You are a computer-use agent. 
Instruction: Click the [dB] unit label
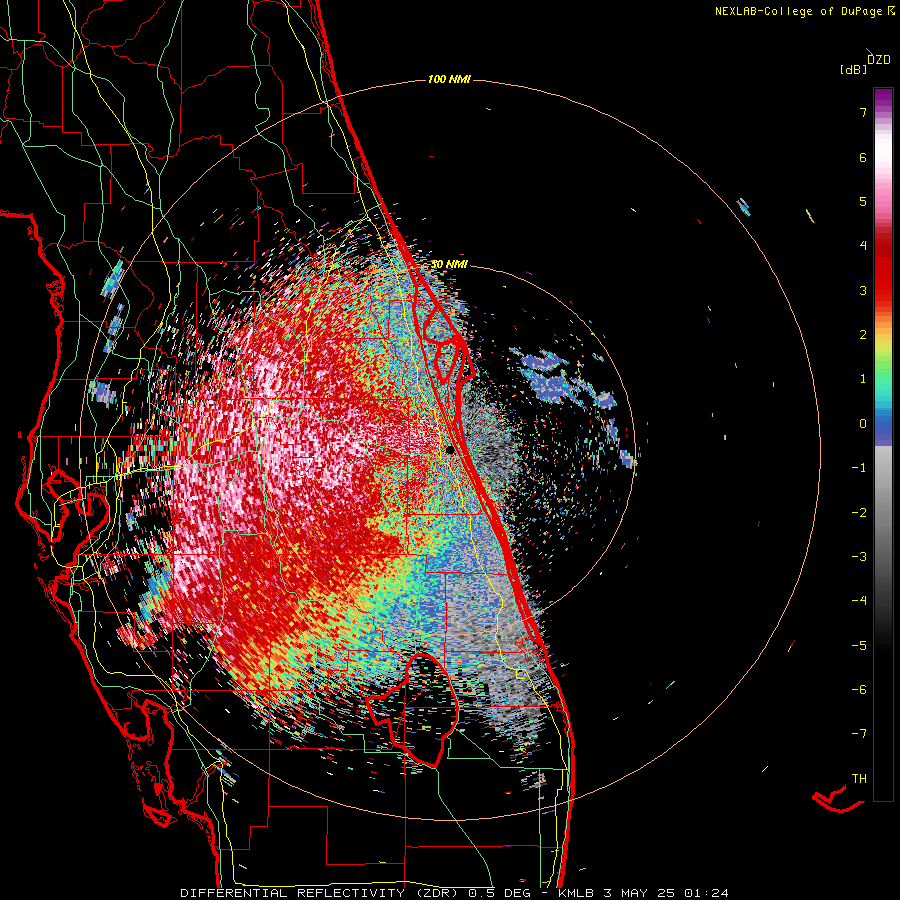click(854, 69)
